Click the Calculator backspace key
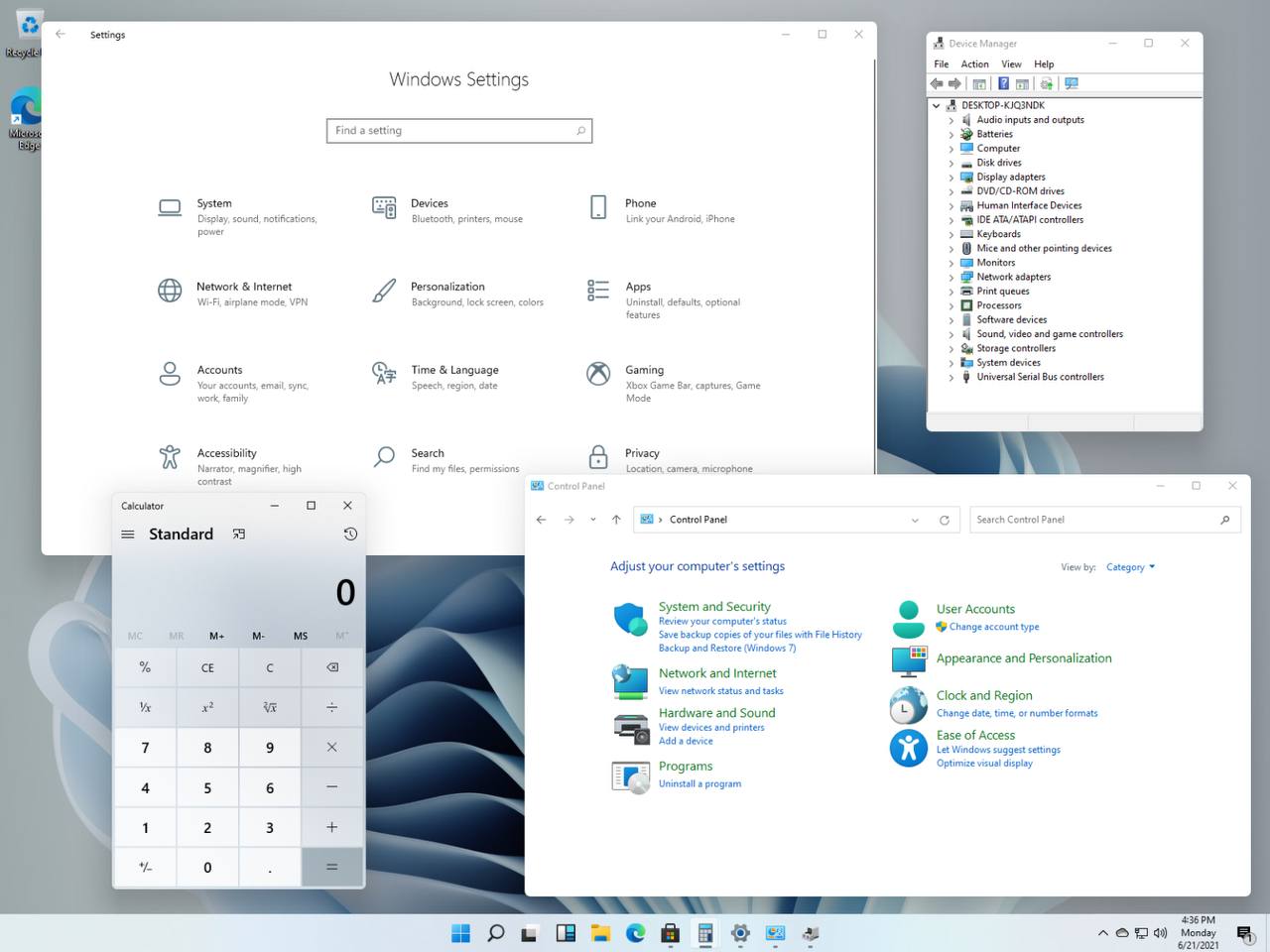Screen dimensions: 1270x952 tap(332, 667)
